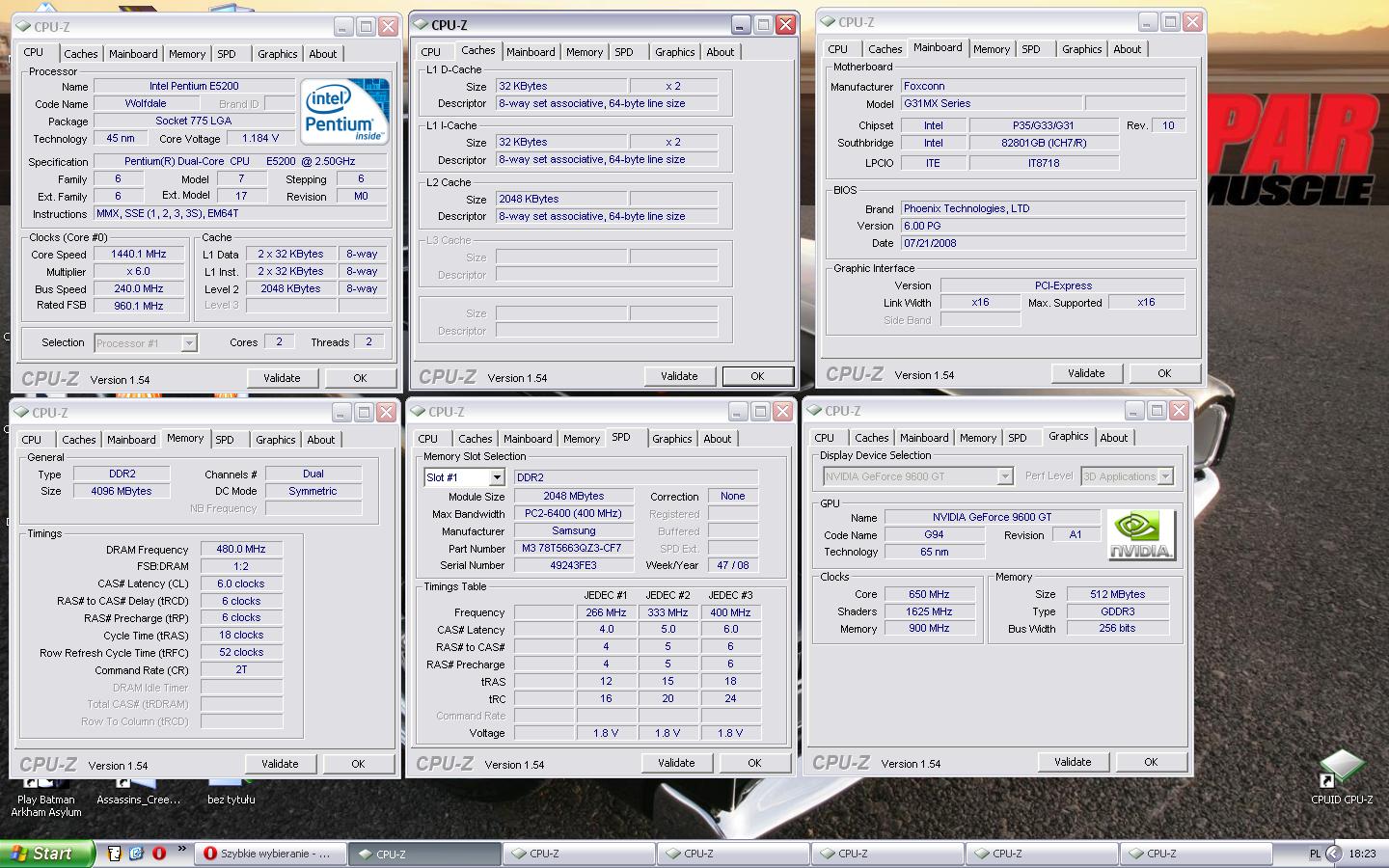This screenshot has width=1389, height=868.
Task: Click the CPU-Z title icon of the Motherboard window
Action: (x=828, y=22)
